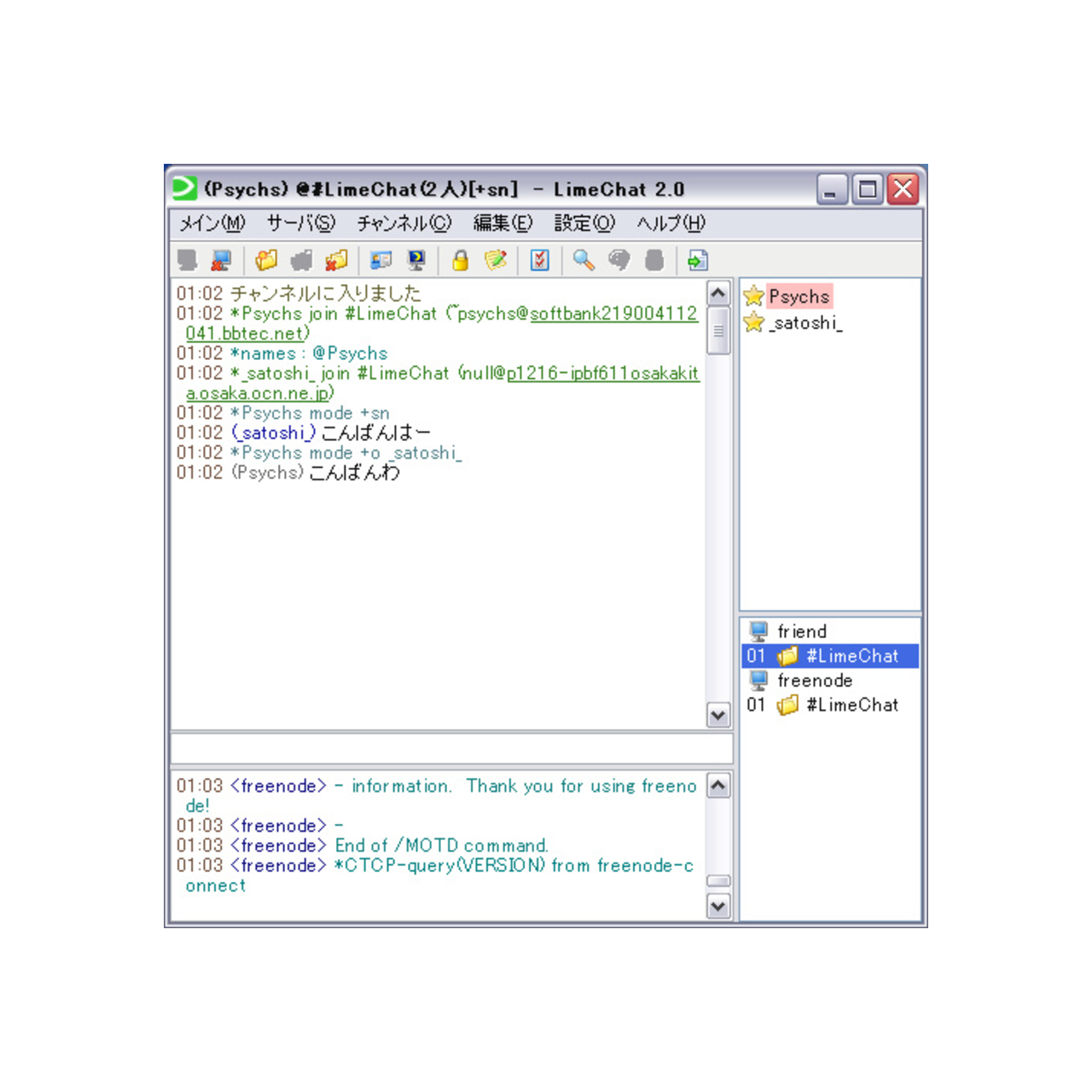1092x1092 pixels.
Task: Click the yellow padlock toolbar icon
Action: coord(461,260)
